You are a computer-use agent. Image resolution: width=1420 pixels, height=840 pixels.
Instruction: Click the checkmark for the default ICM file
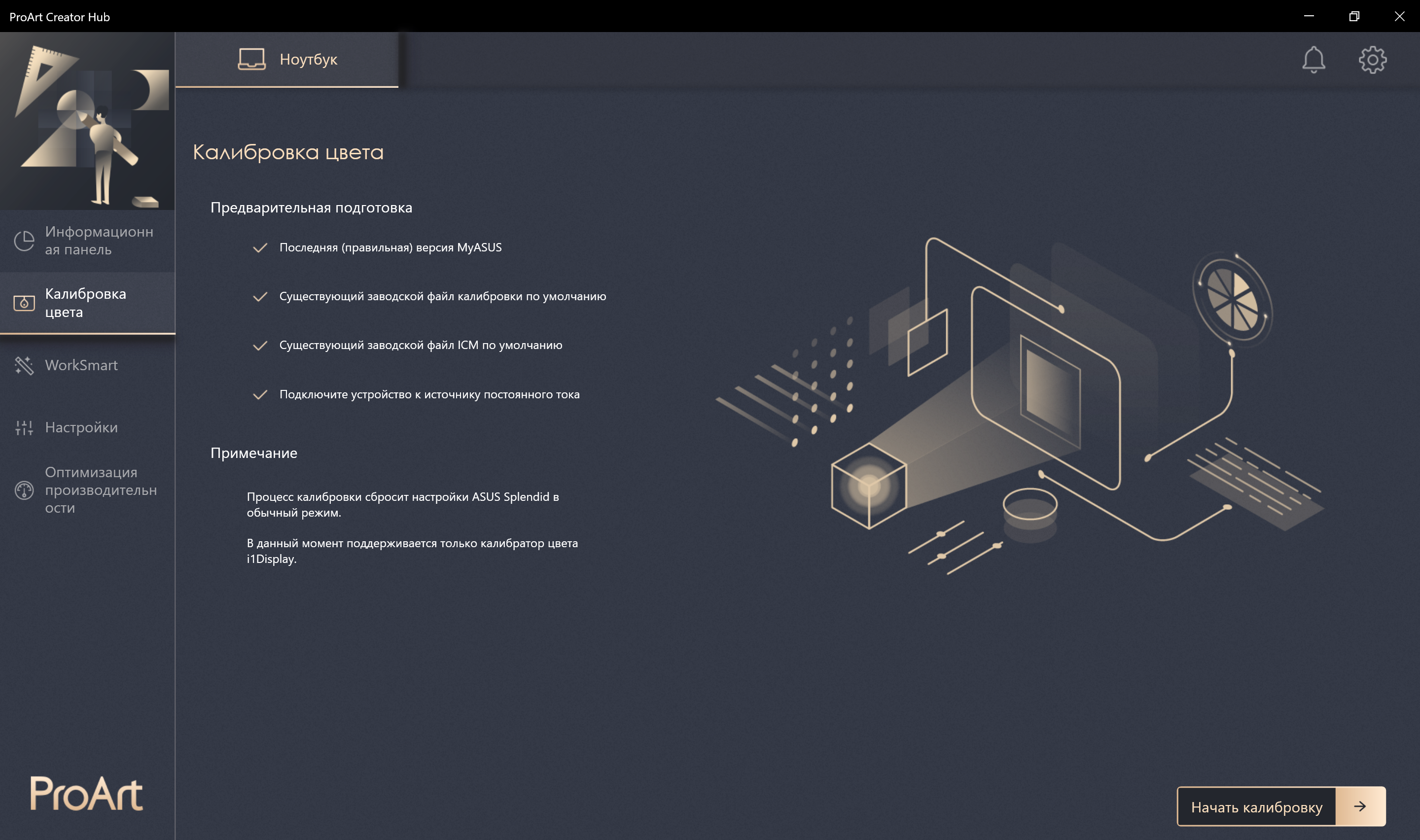tap(260, 345)
